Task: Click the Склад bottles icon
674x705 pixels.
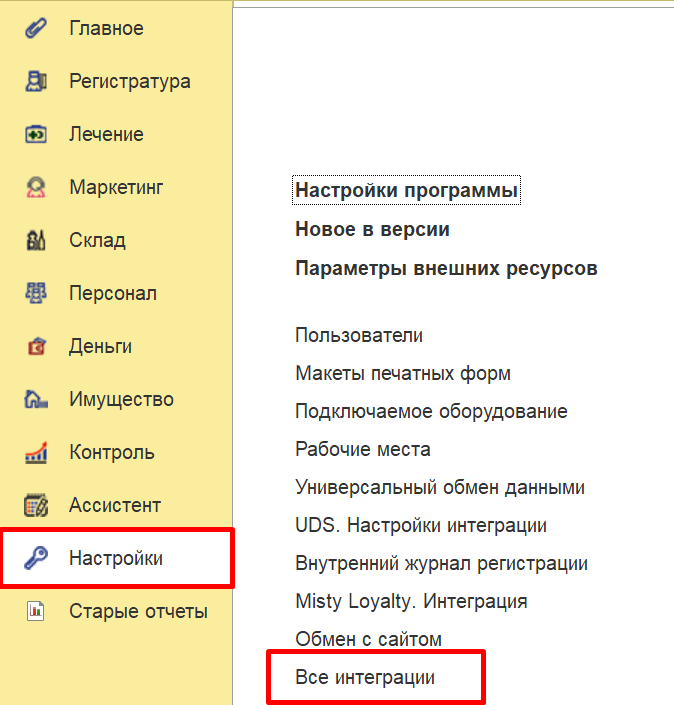Action: 36,241
